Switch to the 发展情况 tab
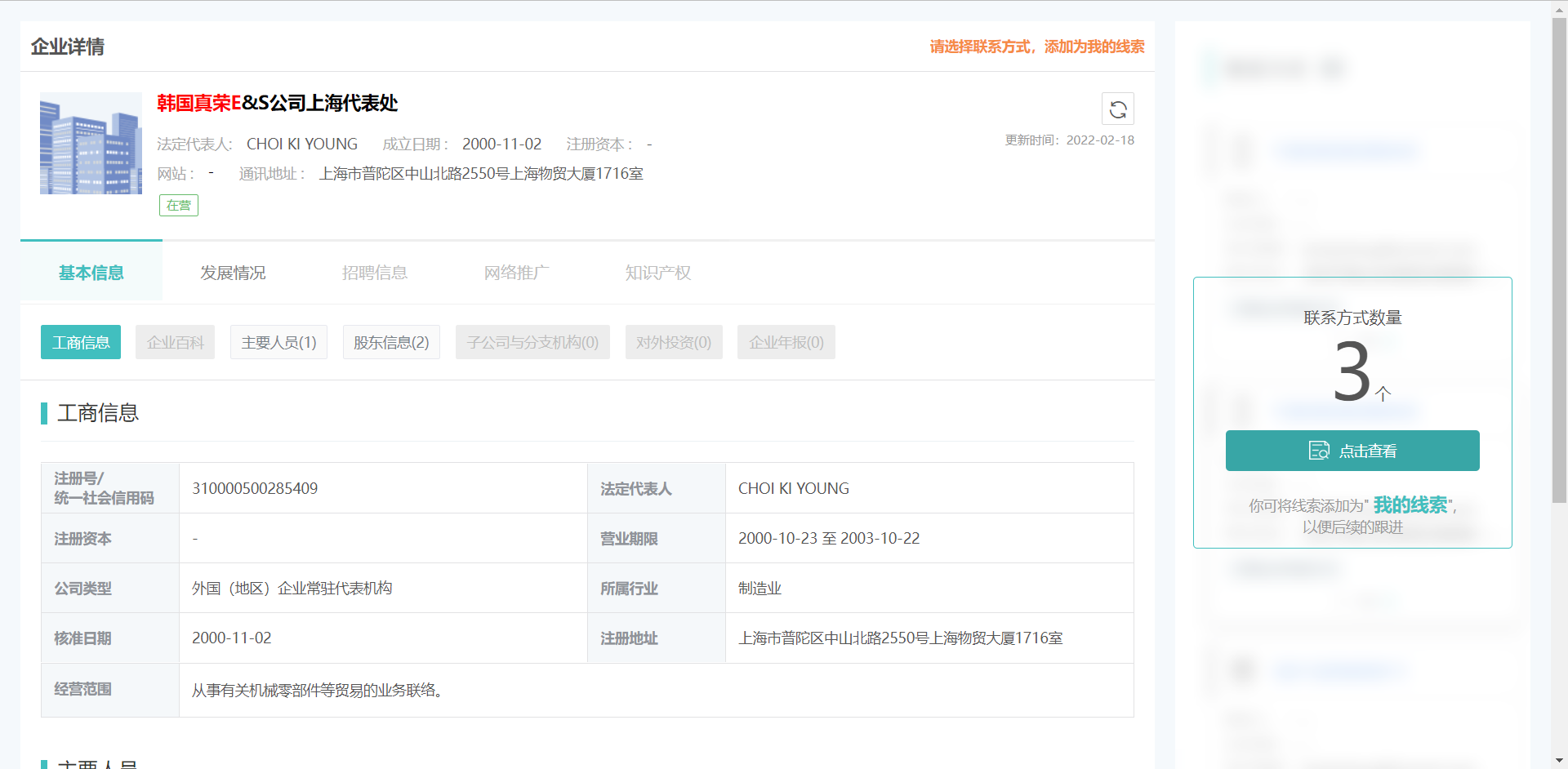The image size is (1568, 769). tap(233, 273)
